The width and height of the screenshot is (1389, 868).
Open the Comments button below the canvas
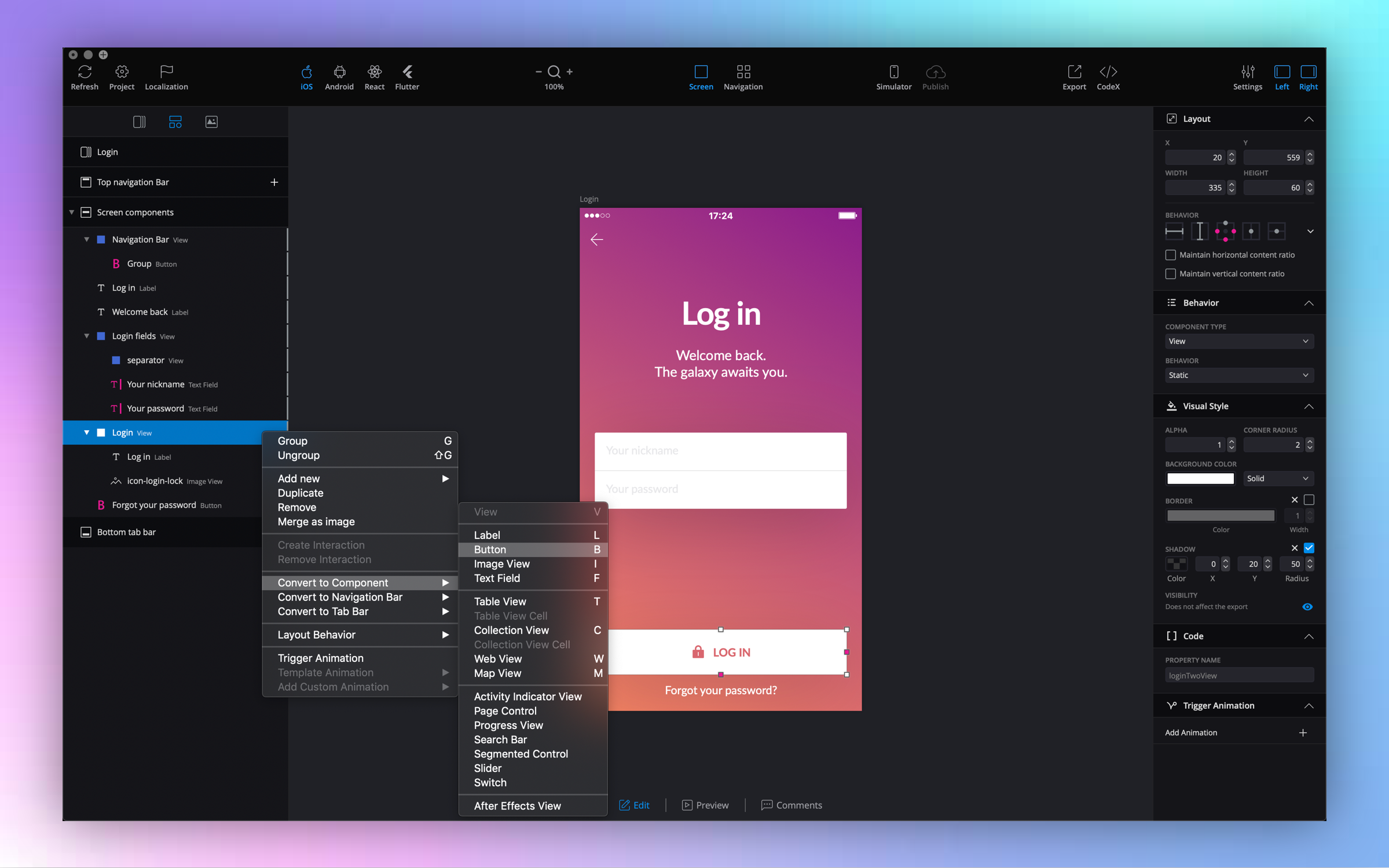click(x=791, y=805)
